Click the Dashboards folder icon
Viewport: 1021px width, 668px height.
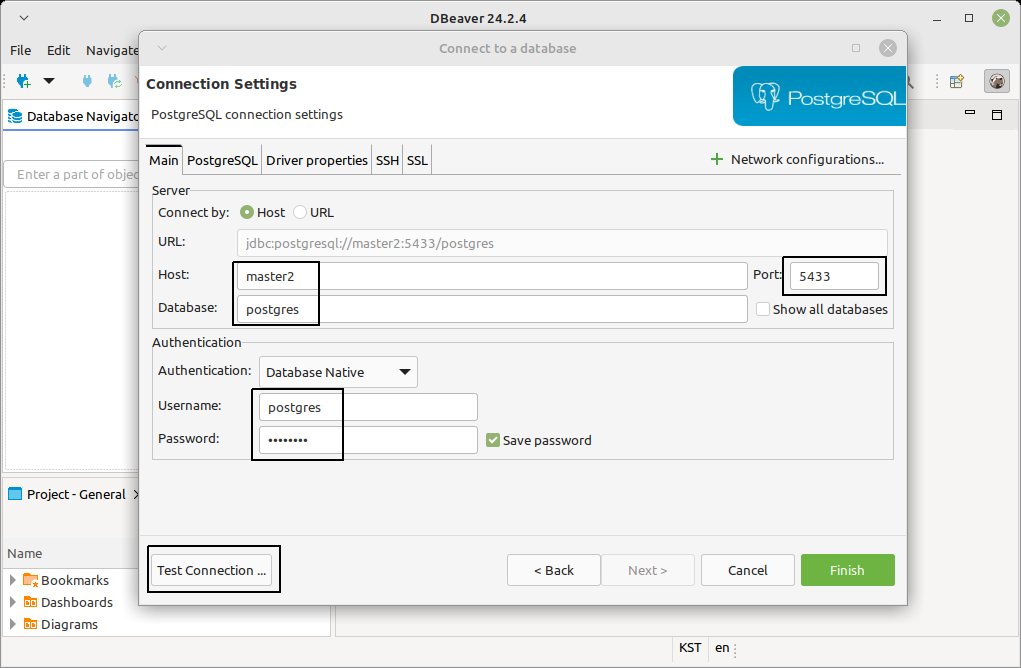click(x=30, y=602)
